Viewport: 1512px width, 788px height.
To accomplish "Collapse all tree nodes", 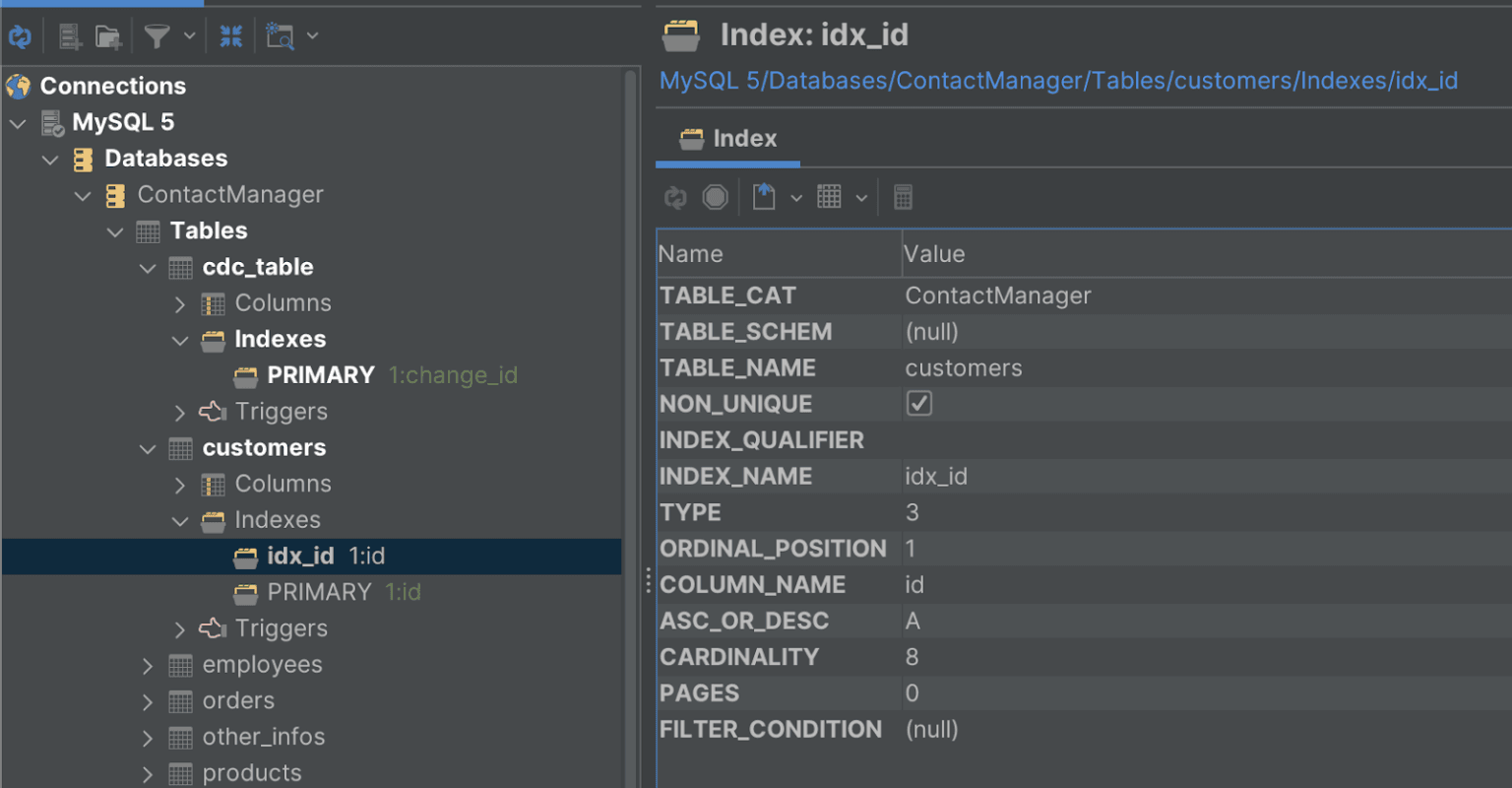I will (x=231, y=35).
